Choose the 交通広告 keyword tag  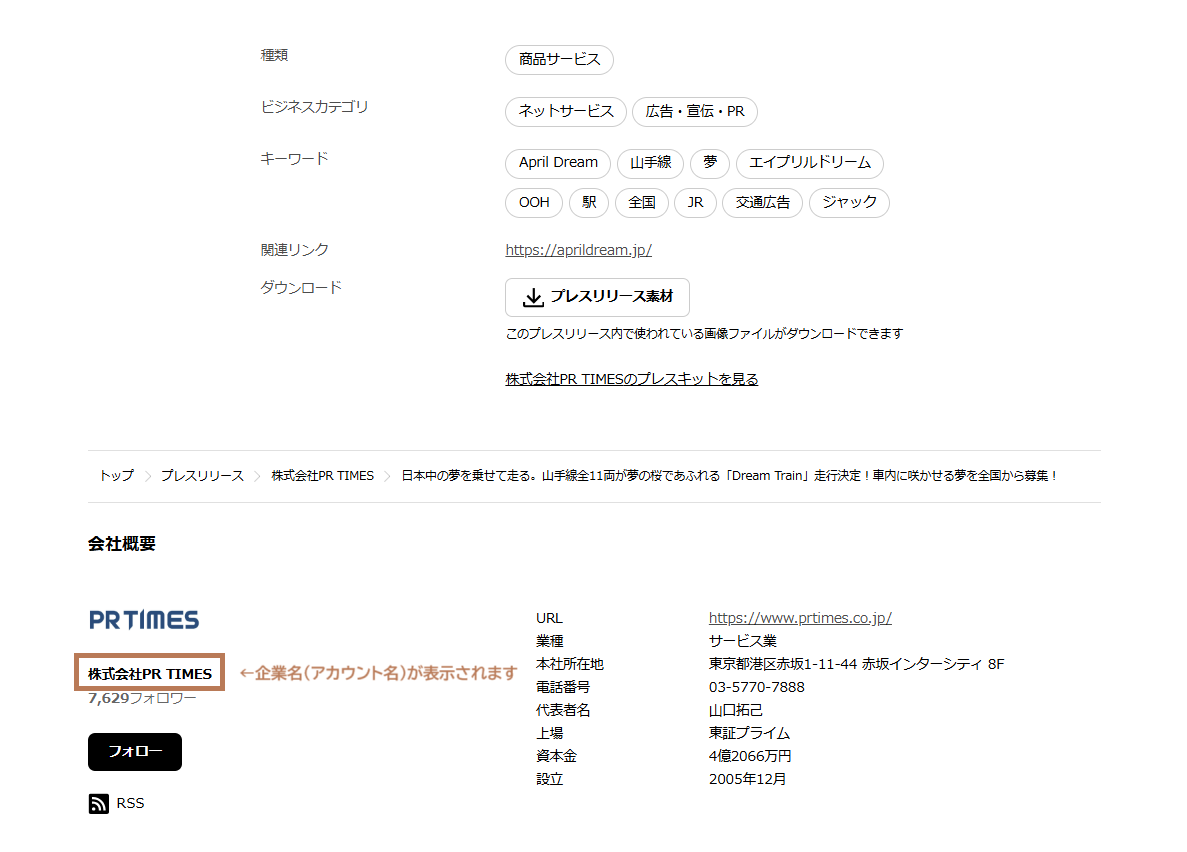(x=762, y=203)
